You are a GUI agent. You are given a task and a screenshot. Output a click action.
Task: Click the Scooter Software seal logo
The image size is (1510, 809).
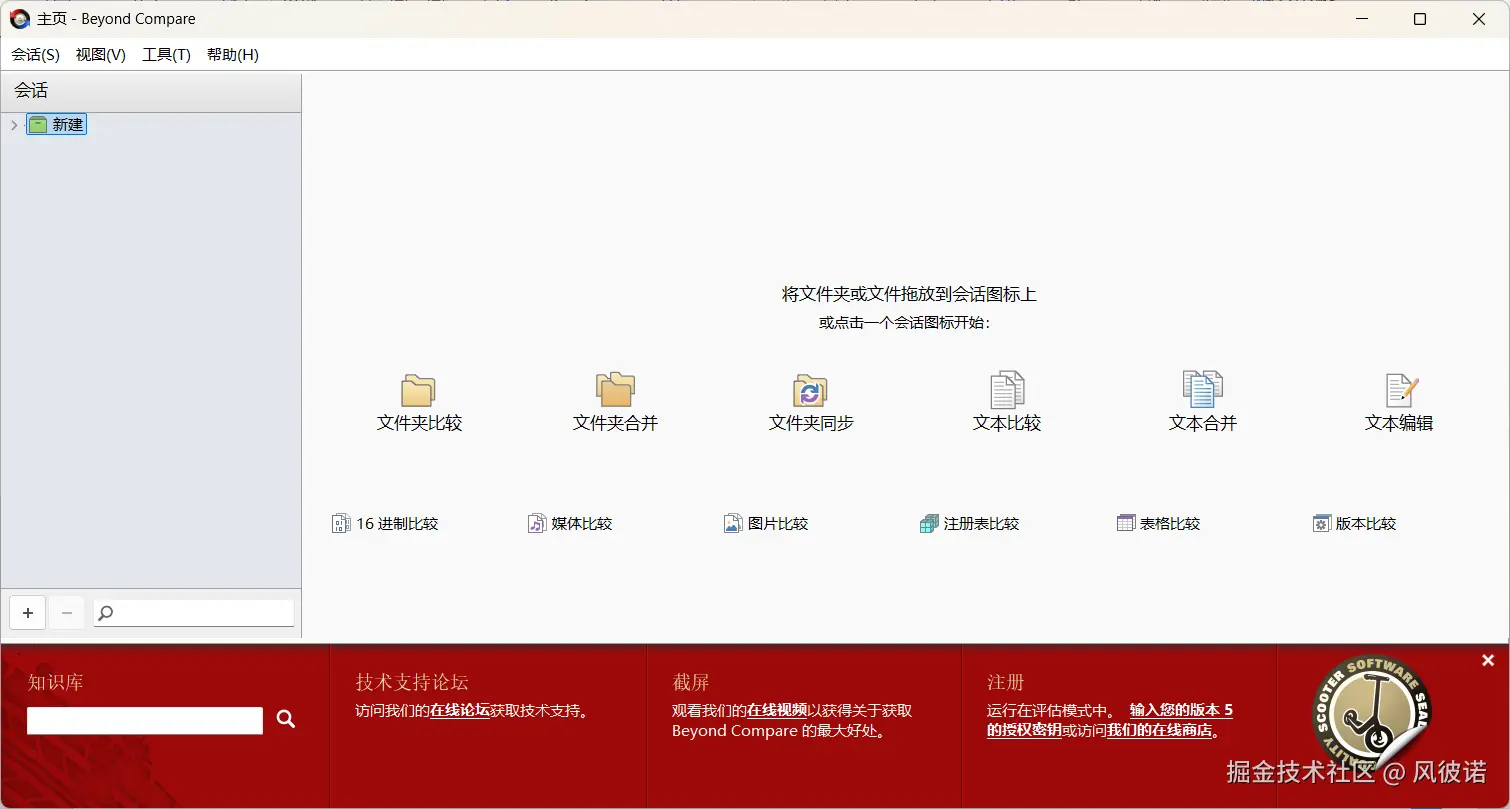click(1372, 712)
